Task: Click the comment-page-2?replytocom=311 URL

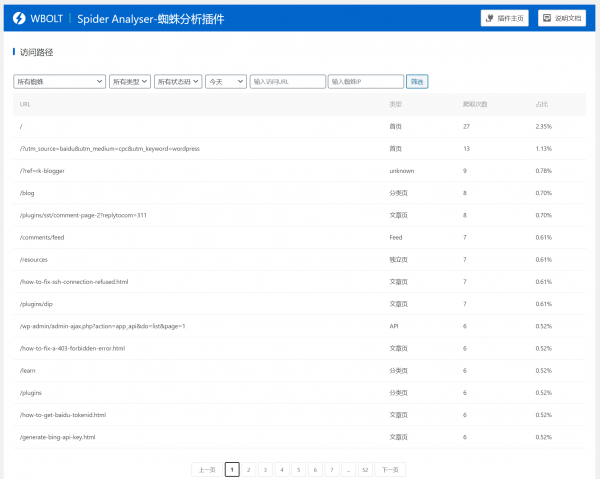Action: 83,215
